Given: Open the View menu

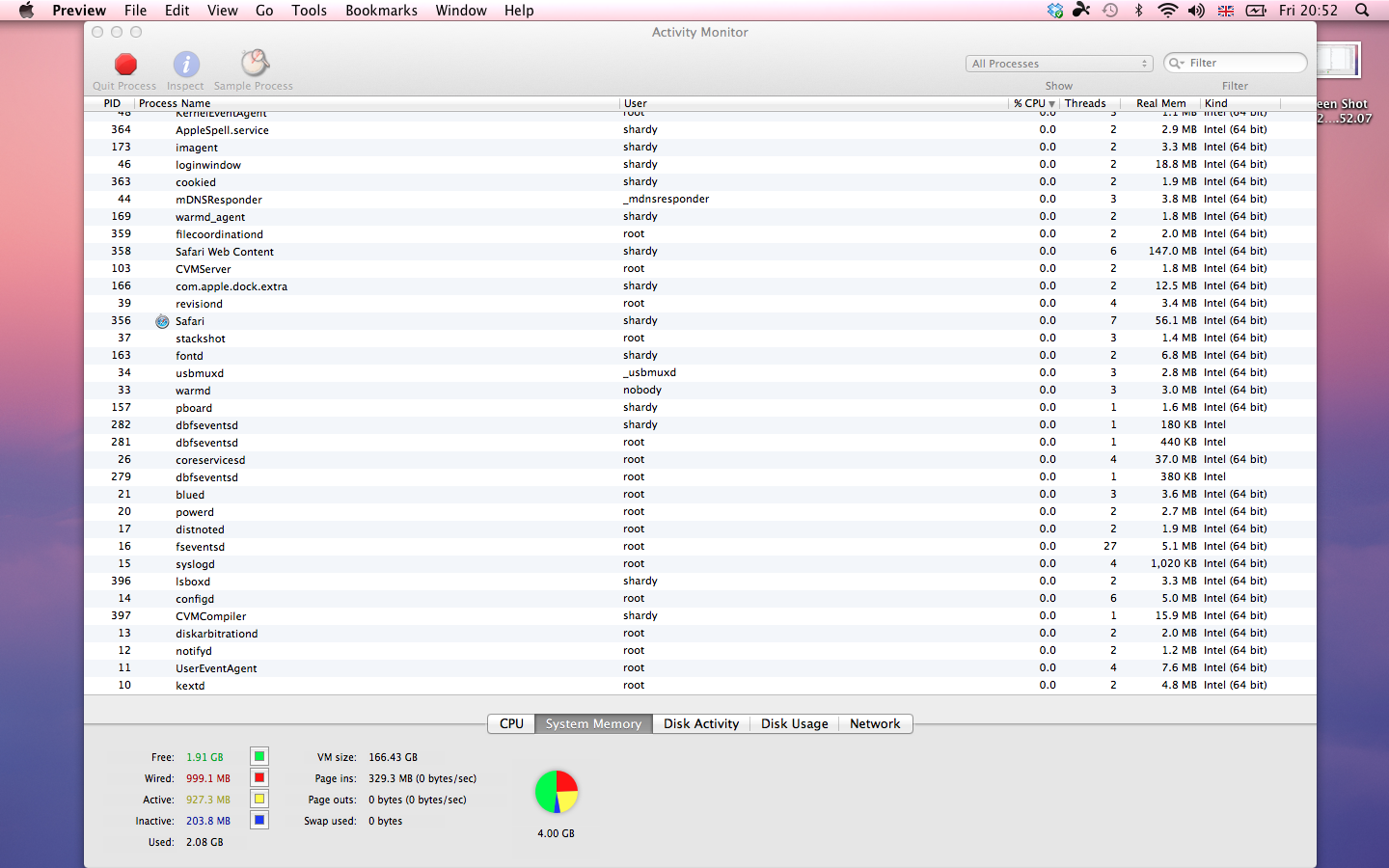Looking at the screenshot, I should [x=223, y=11].
